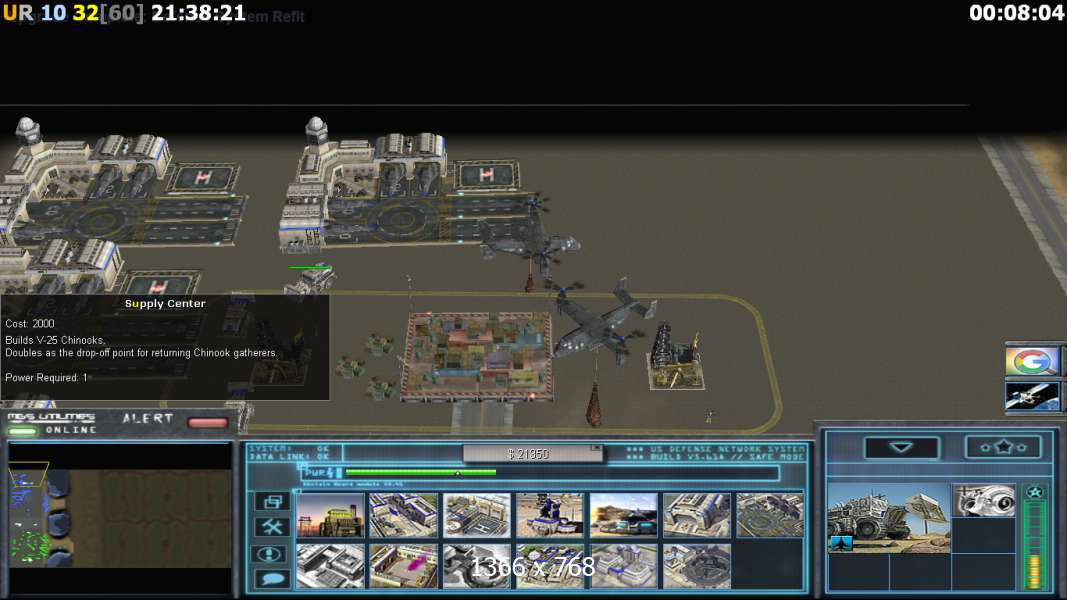Select the small dark tower right of the supply pile

[x=674, y=357]
